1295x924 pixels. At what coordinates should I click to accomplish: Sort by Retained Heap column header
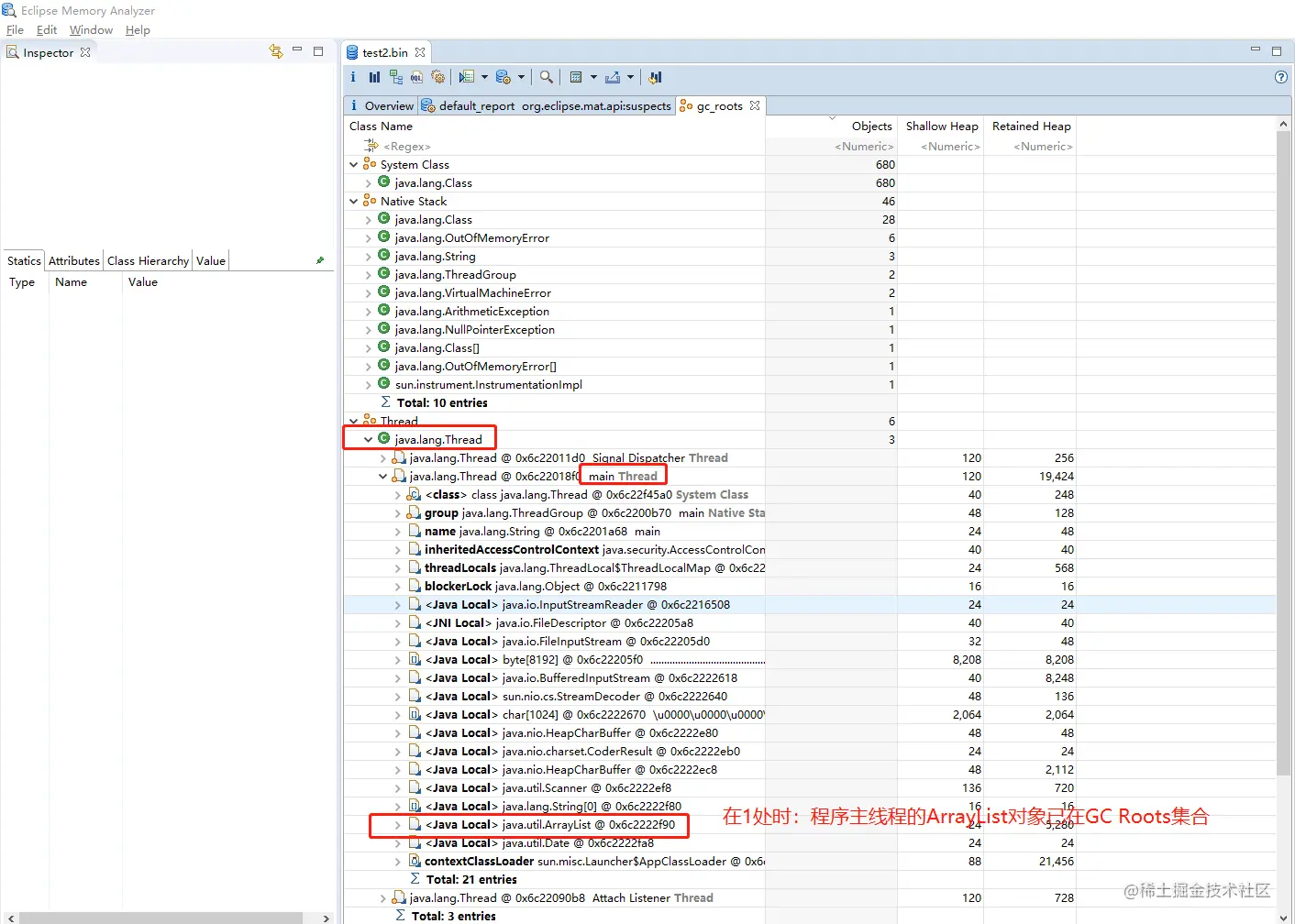[x=1030, y=126]
